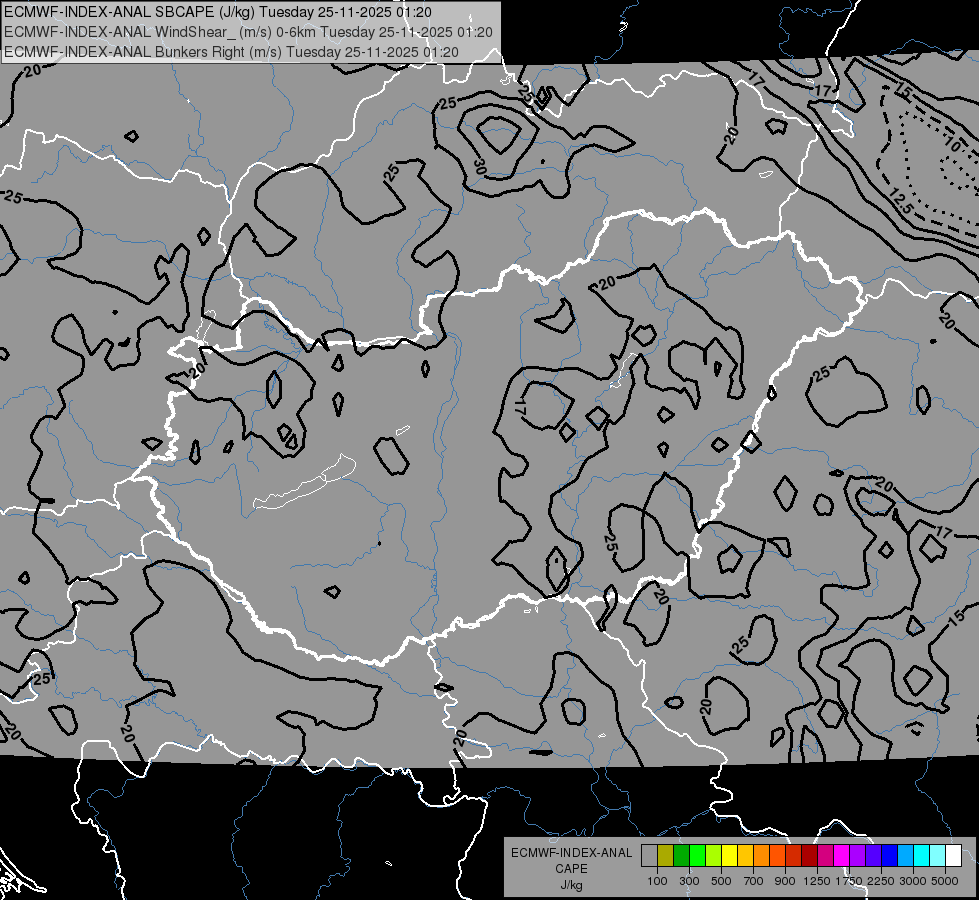
Task: Click the 500 legend value
Action: point(721,881)
